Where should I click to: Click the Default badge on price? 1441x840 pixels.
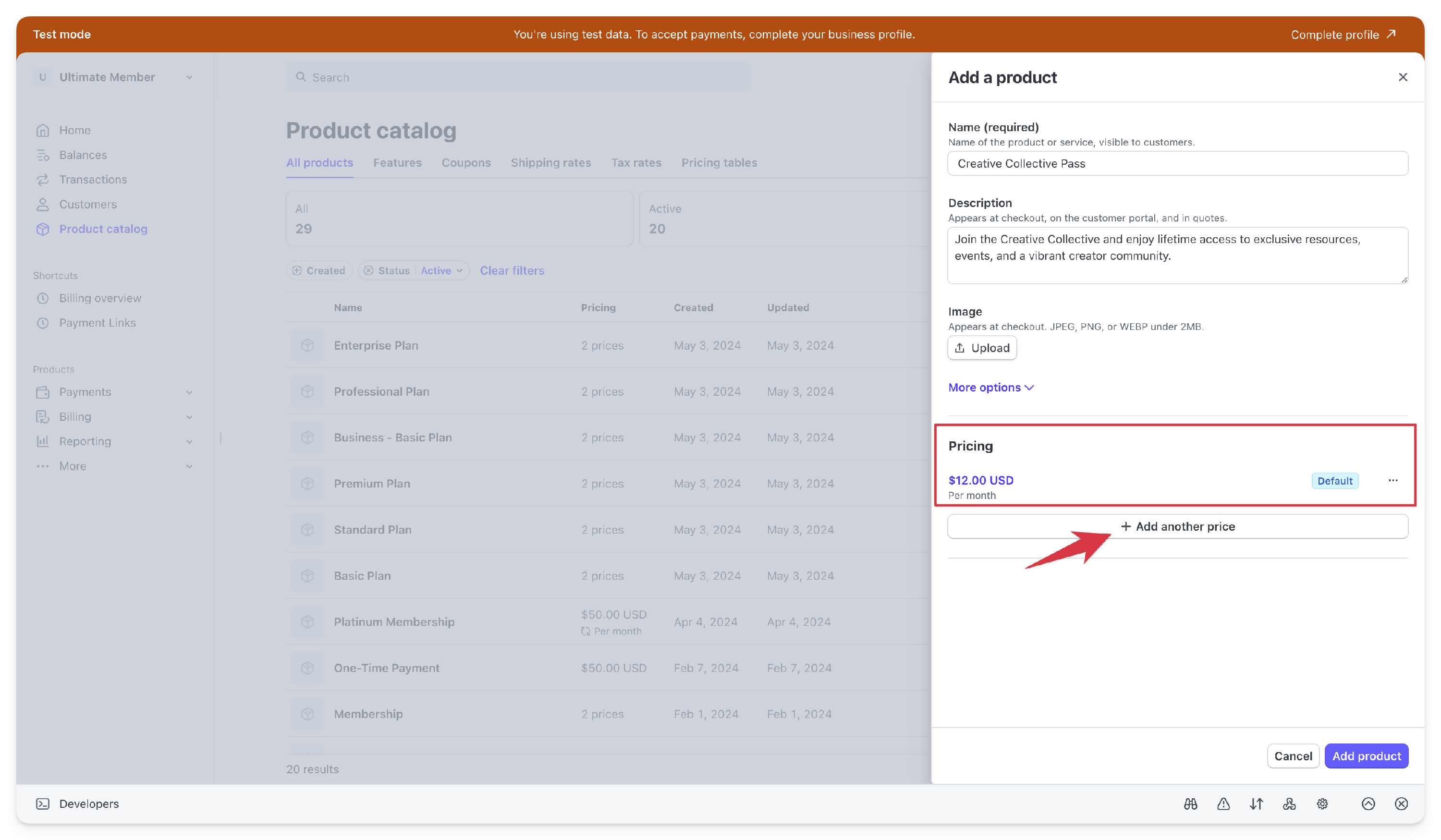click(1335, 480)
